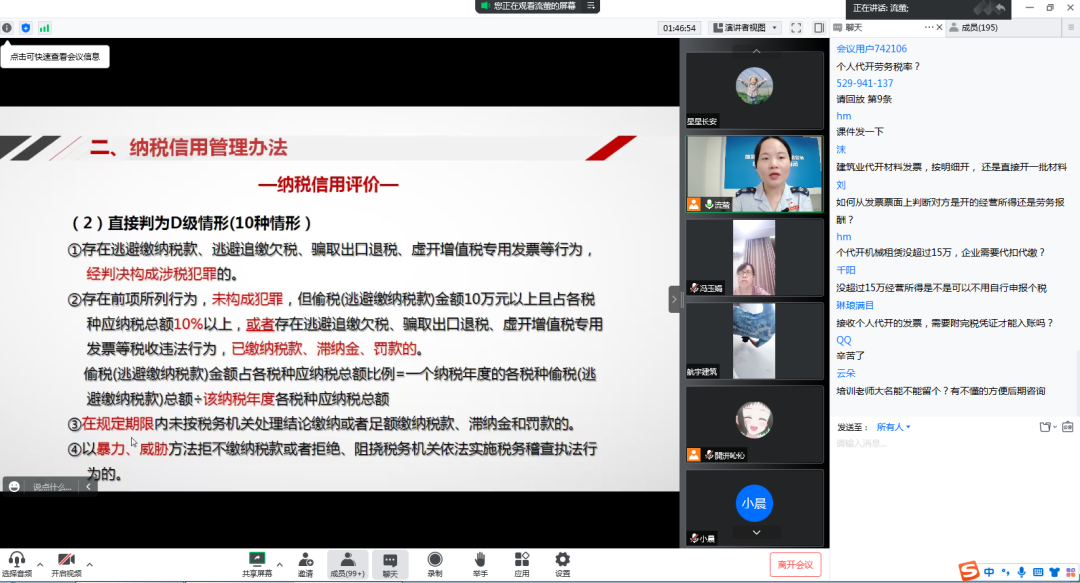Click the emoji reaction smiley icon
The width and height of the screenshot is (1080, 583).
14,487
